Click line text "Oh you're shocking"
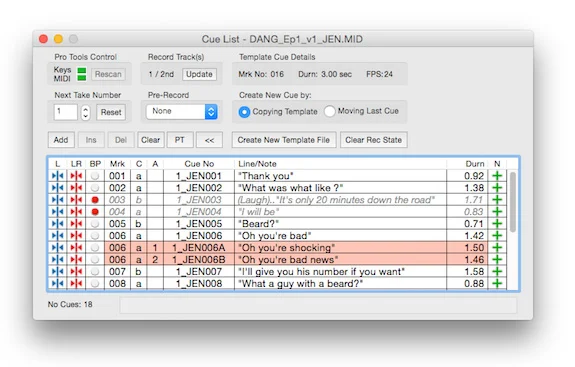The width and height of the screenshot is (575, 367). pyautogui.click(x=286, y=248)
